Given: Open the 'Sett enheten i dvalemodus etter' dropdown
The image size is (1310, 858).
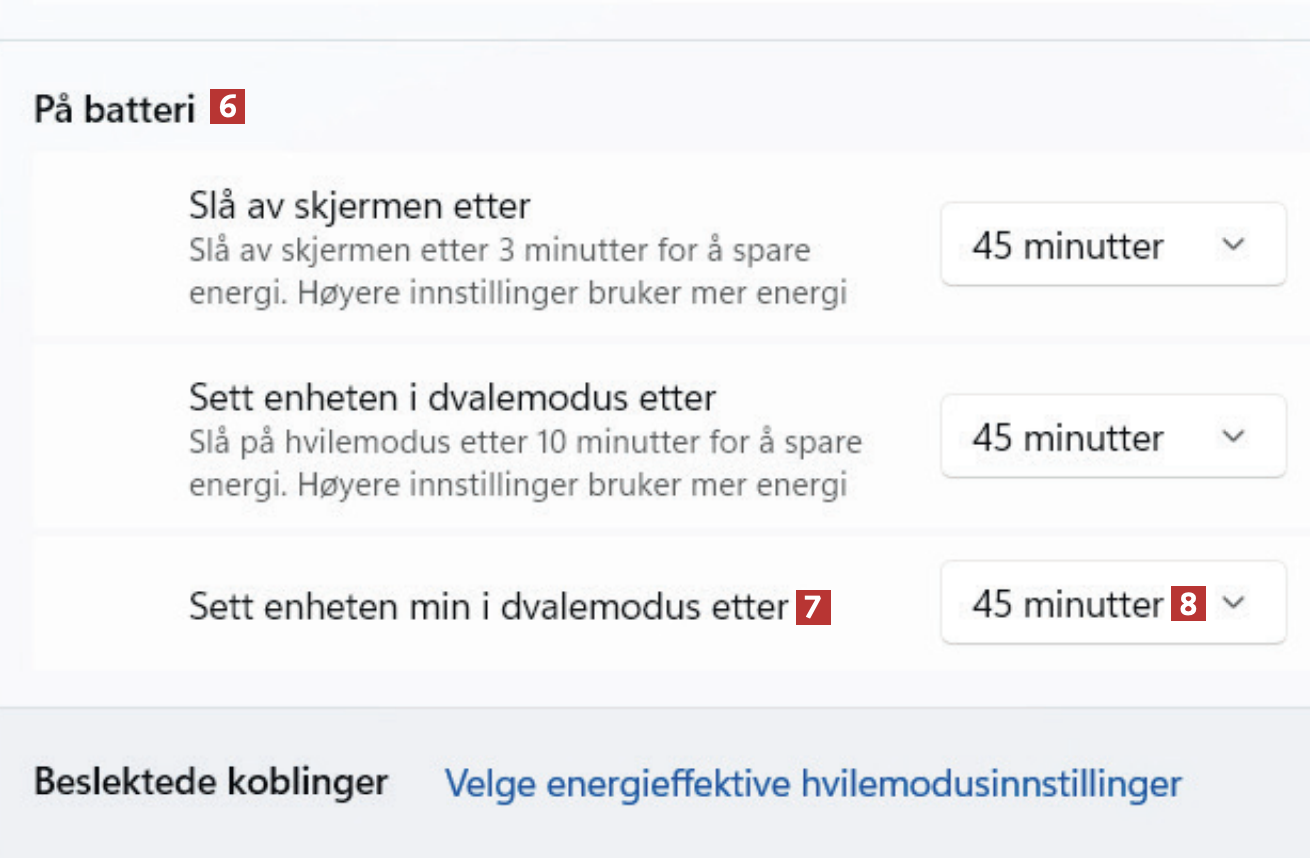Looking at the screenshot, I should click(x=1112, y=437).
